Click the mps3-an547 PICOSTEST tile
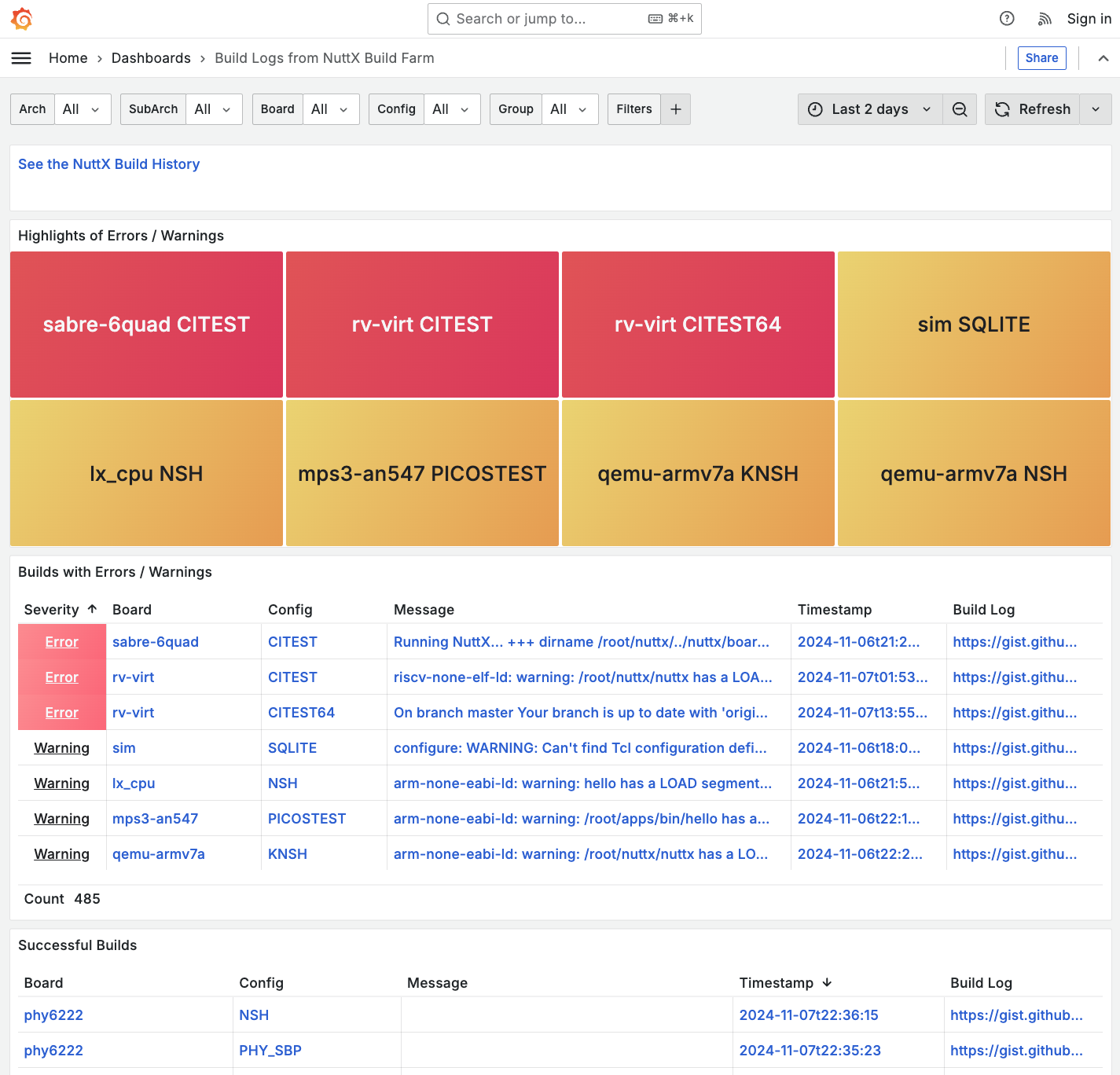The width and height of the screenshot is (1120, 1075). coord(422,473)
